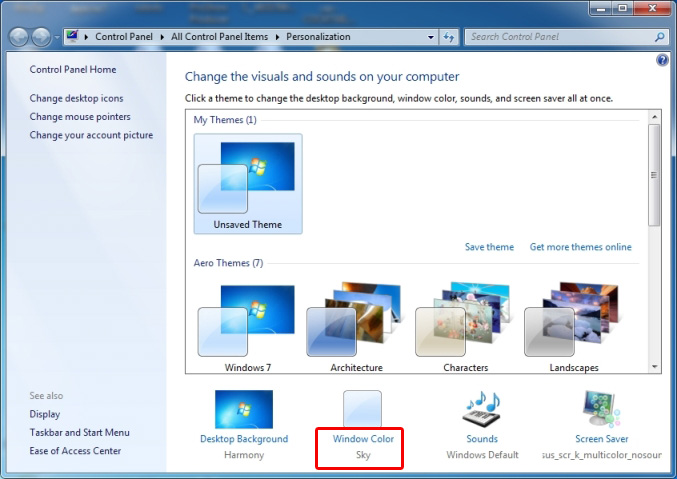Screen dimensions: 677x479
Task: Open the Window Color text link
Action: tap(363, 439)
